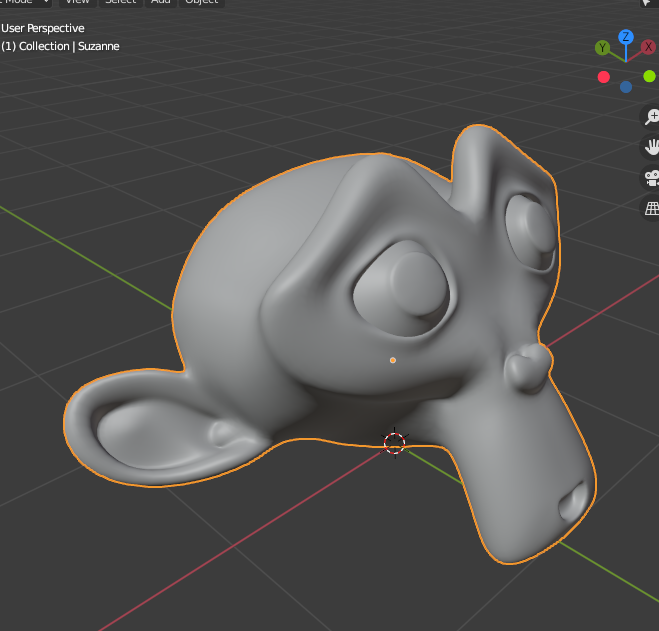
Task: Open the View menu in viewport header
Action: click(x=78, y=2)
